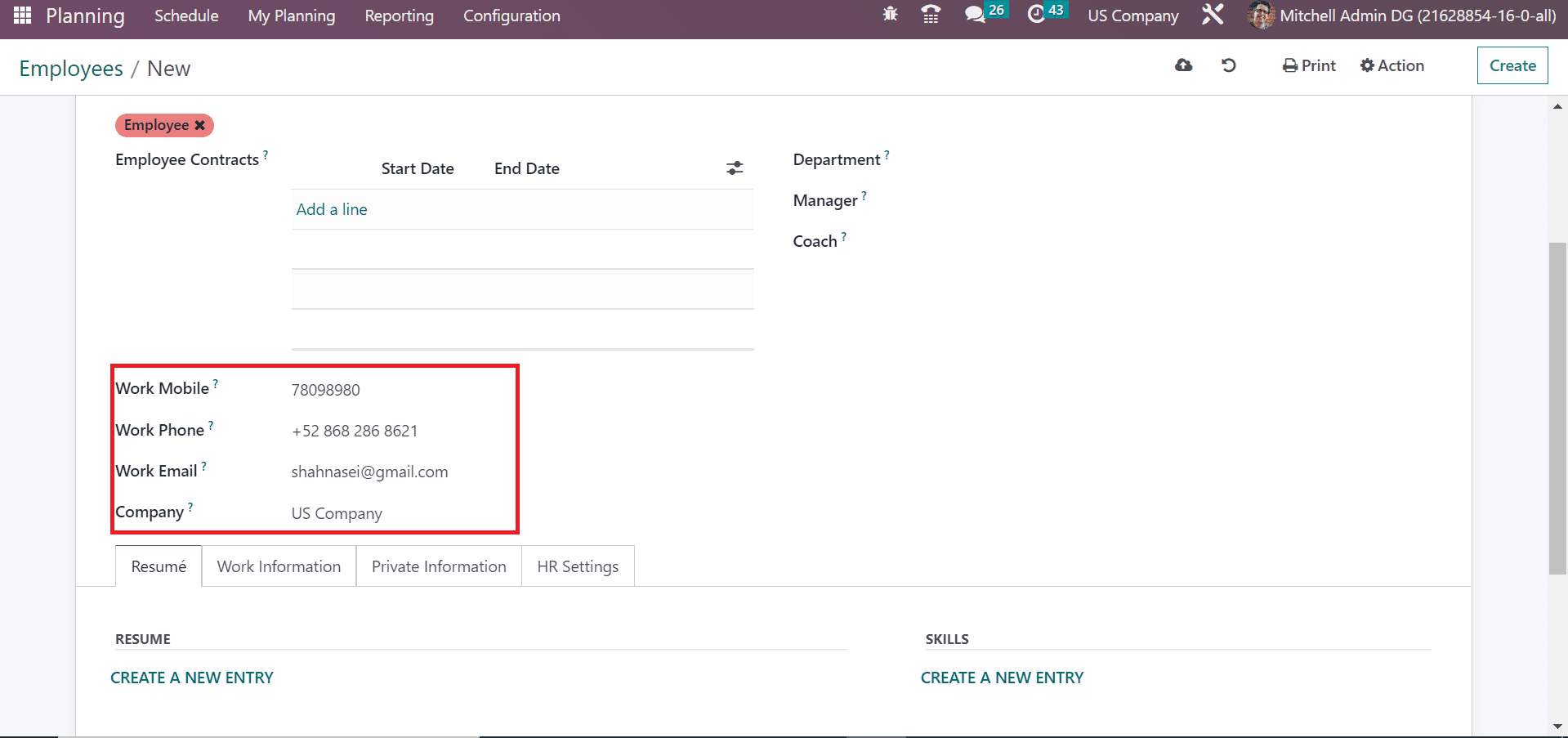
Task: Switch to the Work Information tab
Action: (x=279, y=566)
